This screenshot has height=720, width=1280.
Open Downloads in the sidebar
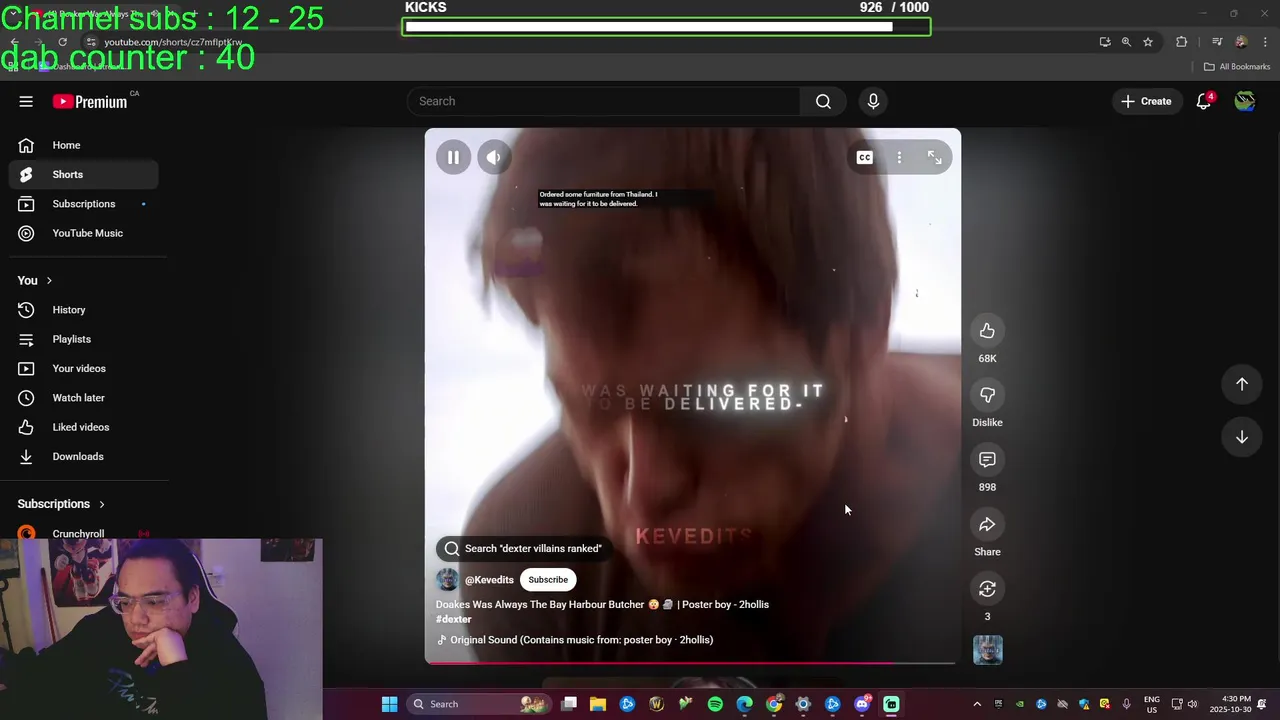point(84,456)
